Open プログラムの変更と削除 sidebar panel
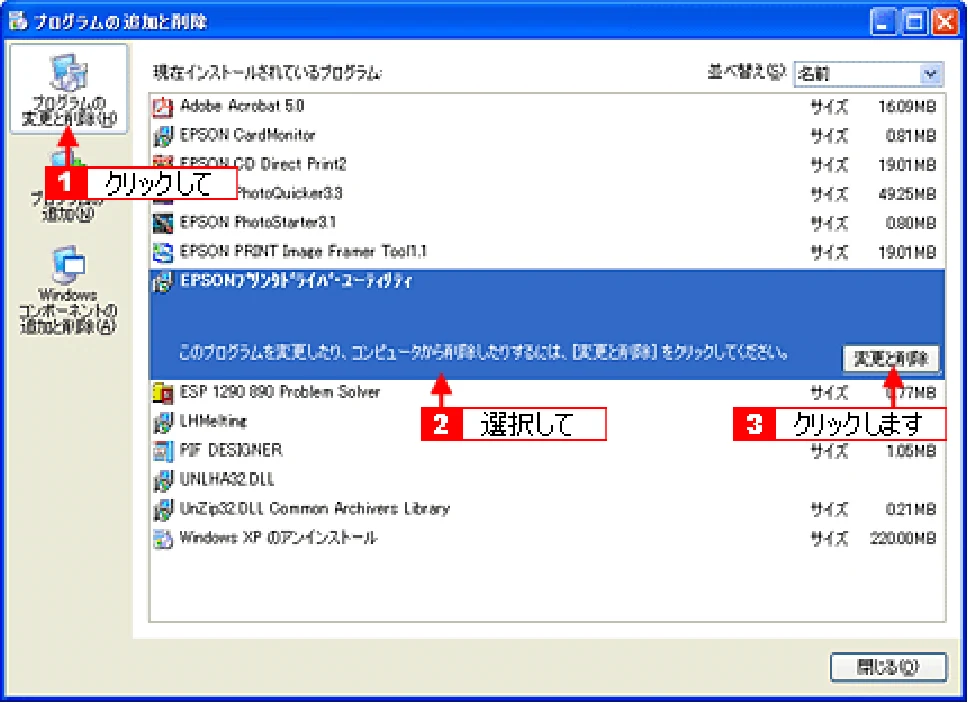This screenshot has height=703, width=968. click(x=69, y=89)
